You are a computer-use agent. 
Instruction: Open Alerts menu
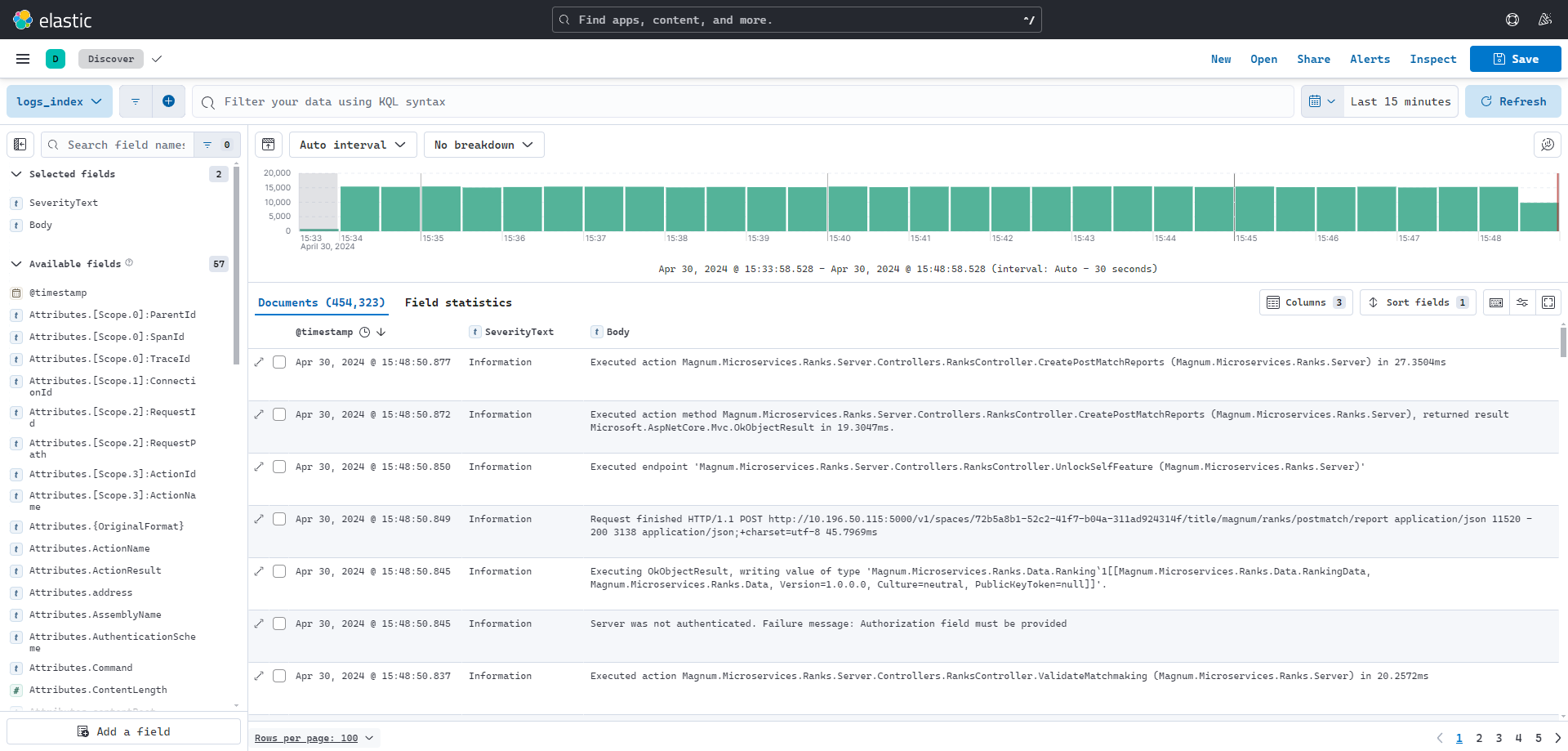1370,59
